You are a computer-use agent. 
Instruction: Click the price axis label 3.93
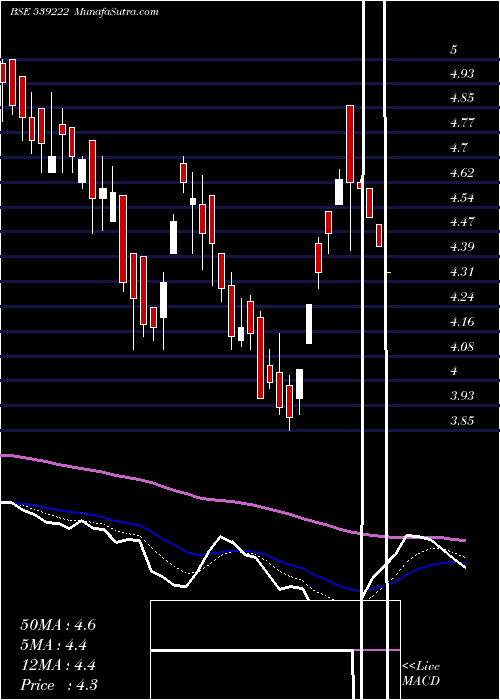[x=462, y=396]
